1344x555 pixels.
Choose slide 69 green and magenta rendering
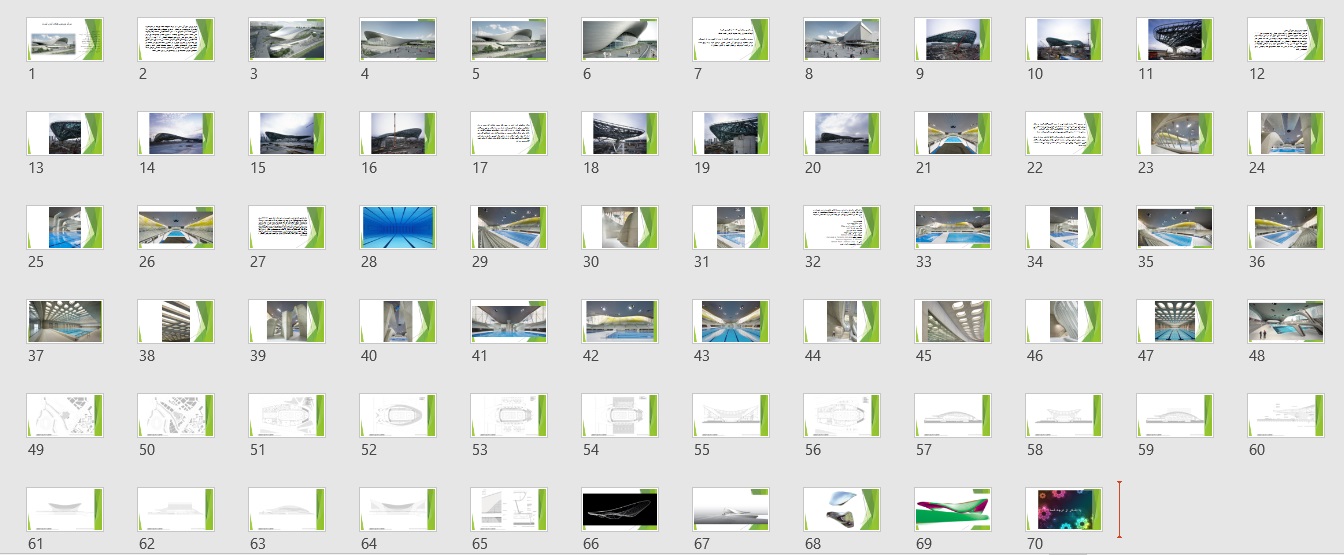pos(953,510)
